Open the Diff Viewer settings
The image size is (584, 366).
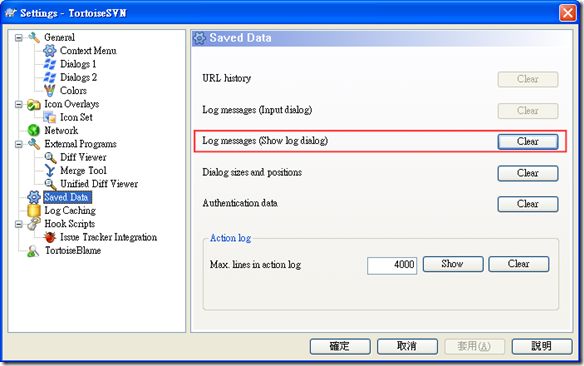pyautogui.click(x=83, y=157)
